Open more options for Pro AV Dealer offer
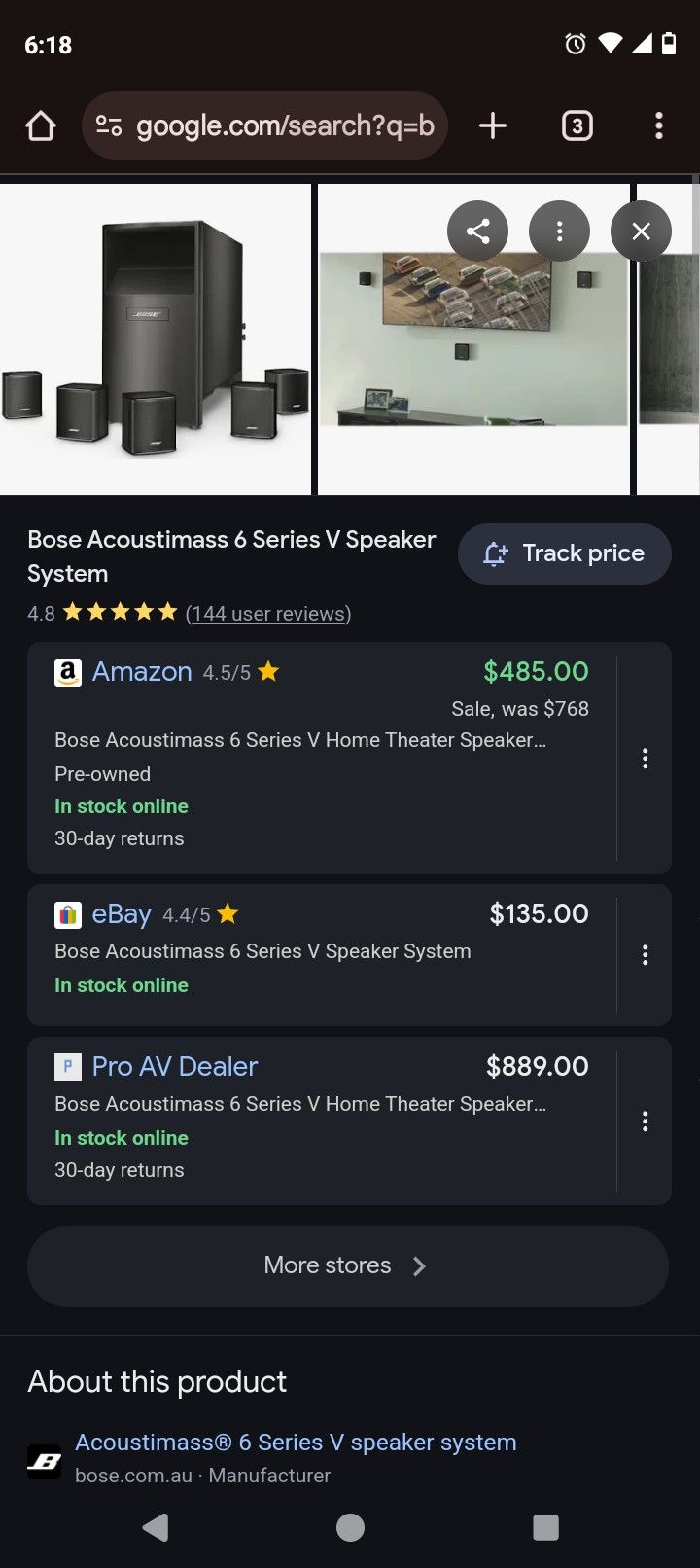Viewport: 700px width, 1568px height. click(x=645, y=1122)
